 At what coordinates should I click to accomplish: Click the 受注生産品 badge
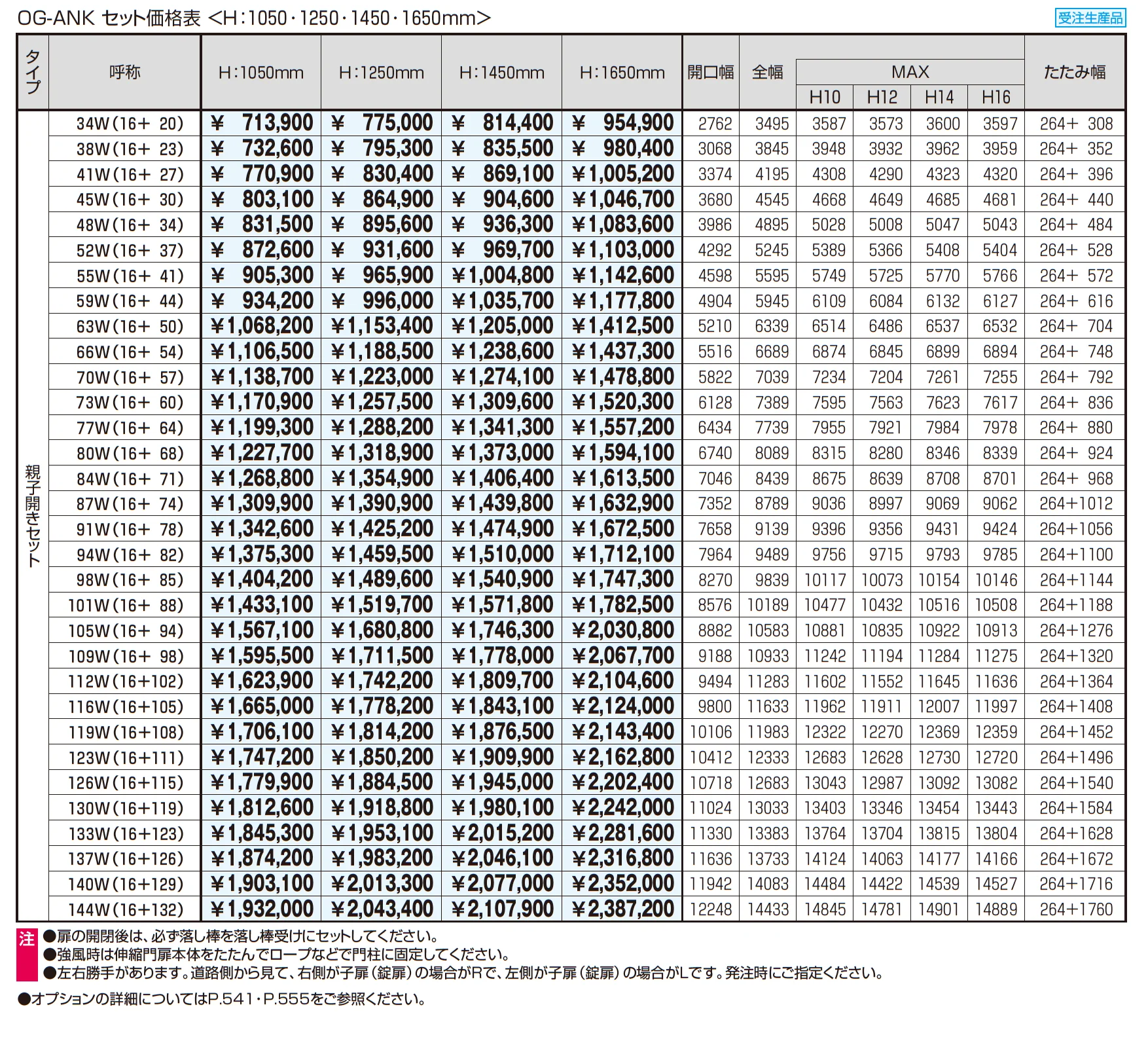(1090, 18)
